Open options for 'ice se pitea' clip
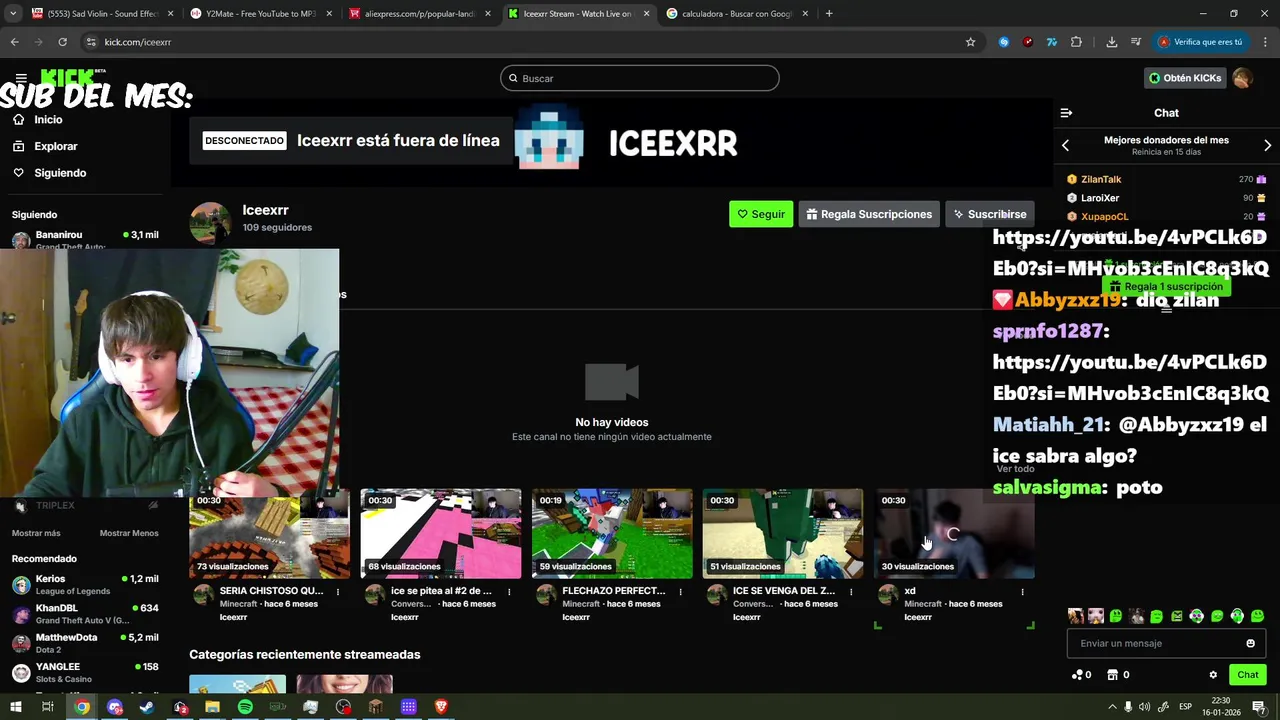 pyautogui.click(x=509, y=592)
